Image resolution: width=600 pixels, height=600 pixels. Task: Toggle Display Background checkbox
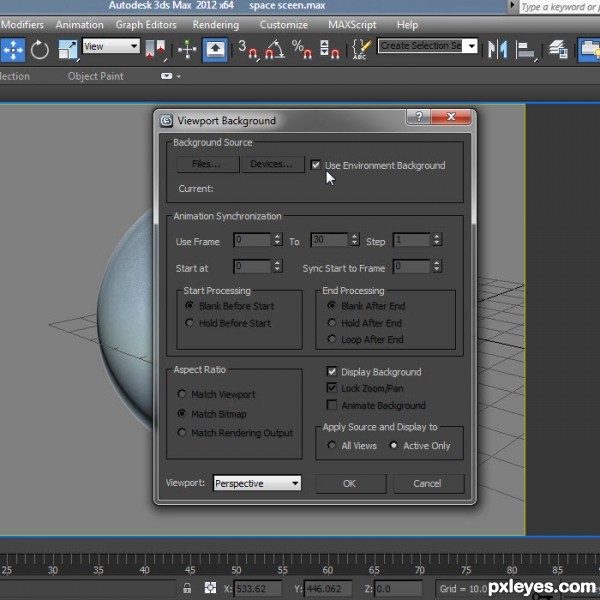[332, 372]
